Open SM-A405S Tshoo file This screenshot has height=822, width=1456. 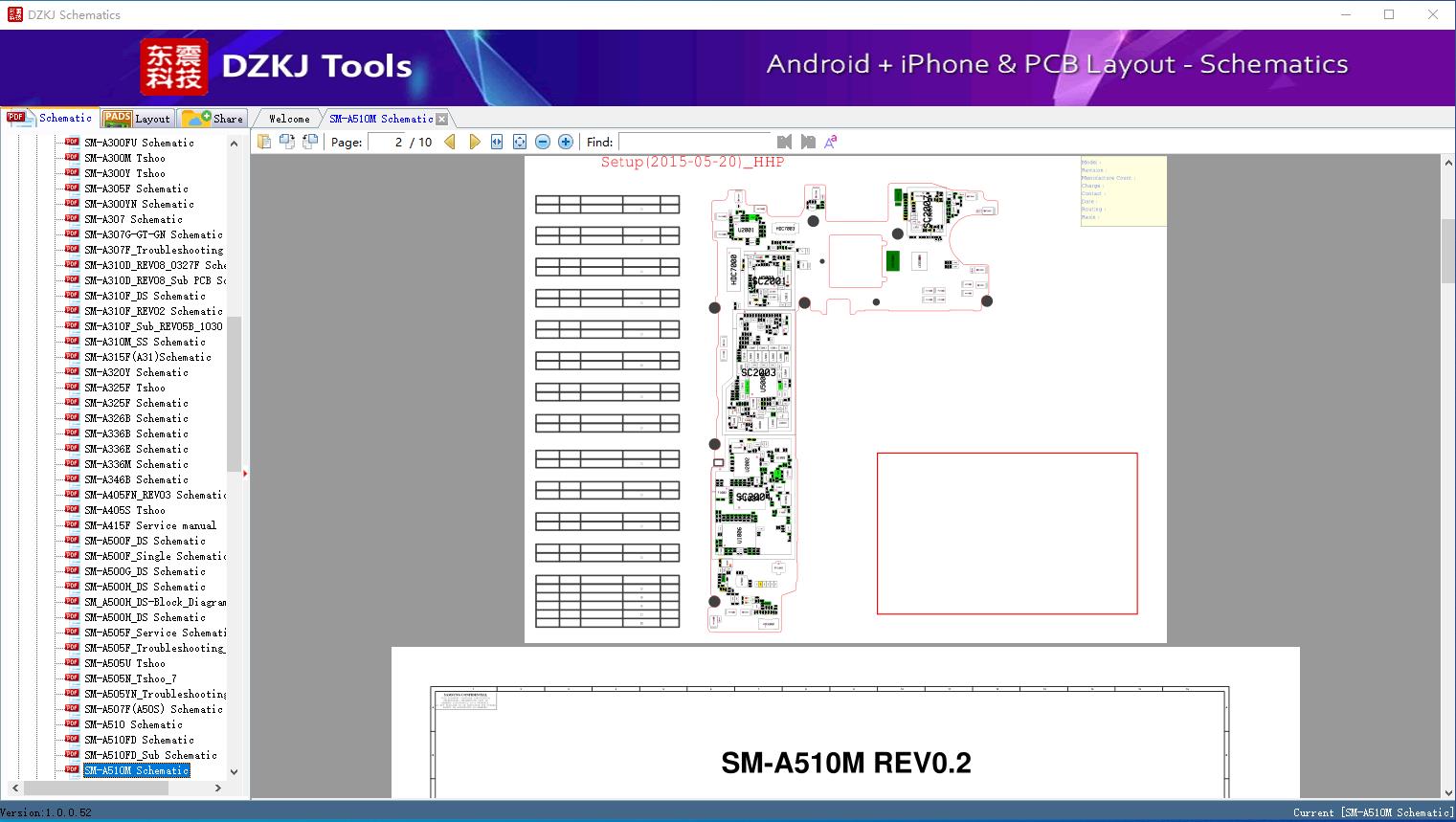[124, 510]
